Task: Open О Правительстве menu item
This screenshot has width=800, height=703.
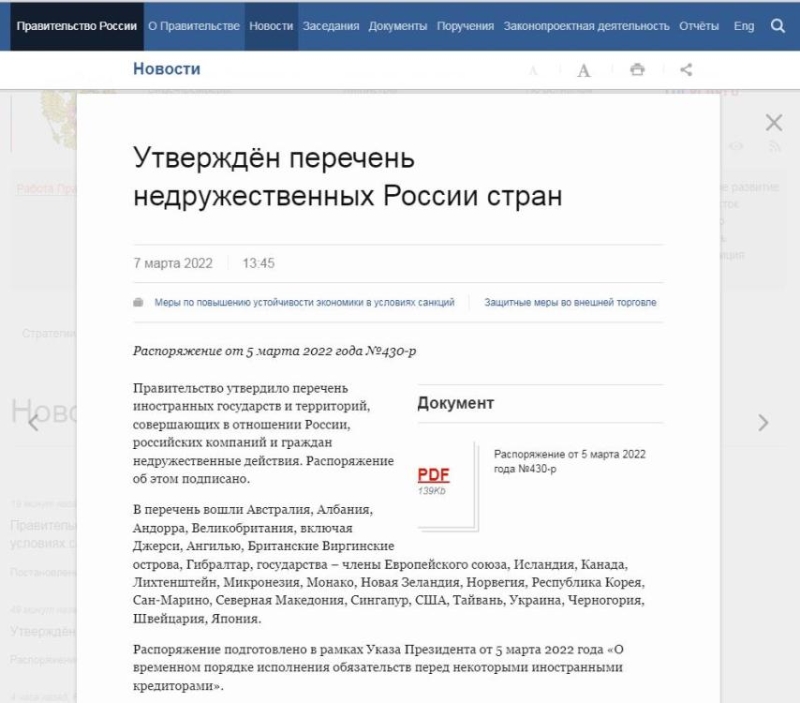Action: coord(193,26)
